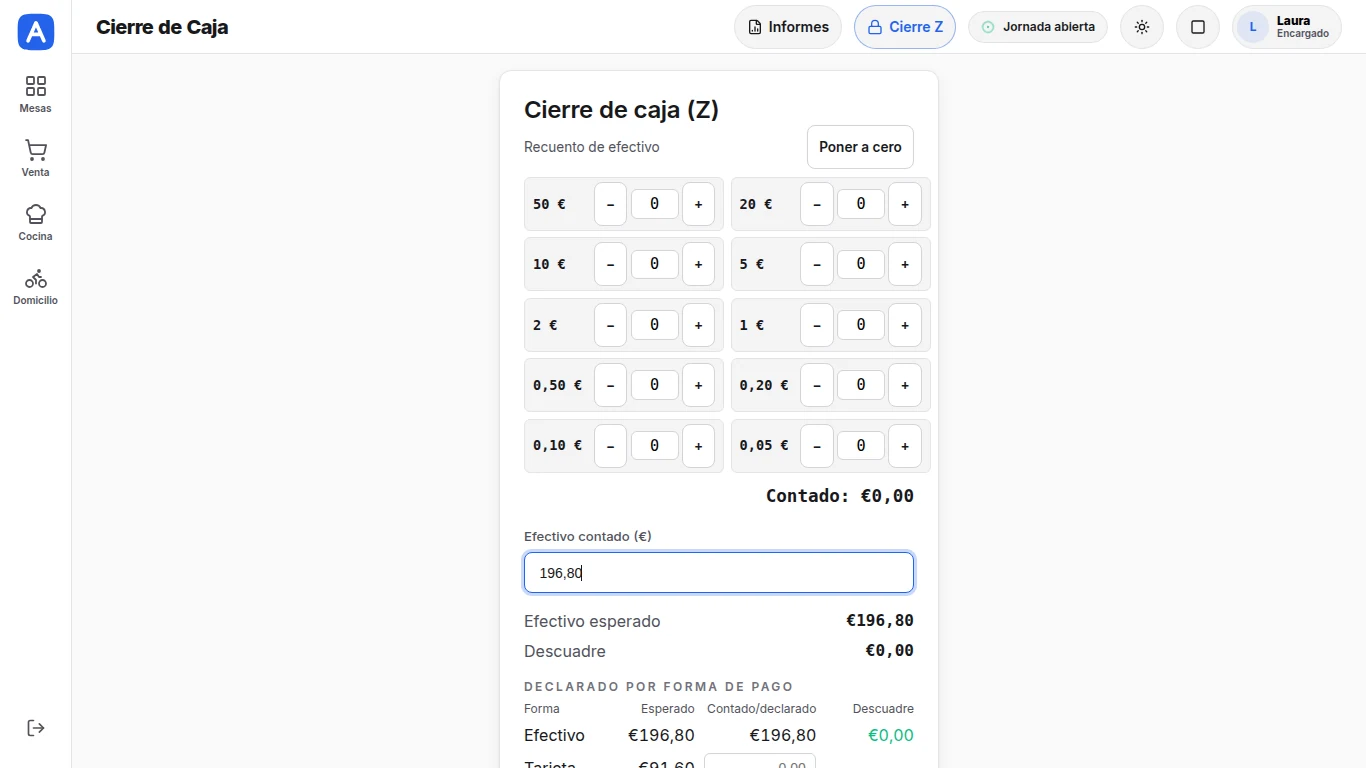Screen dimensions: 1366x768
Task: Add one 0,50 € coin
Action: point(698,385)
